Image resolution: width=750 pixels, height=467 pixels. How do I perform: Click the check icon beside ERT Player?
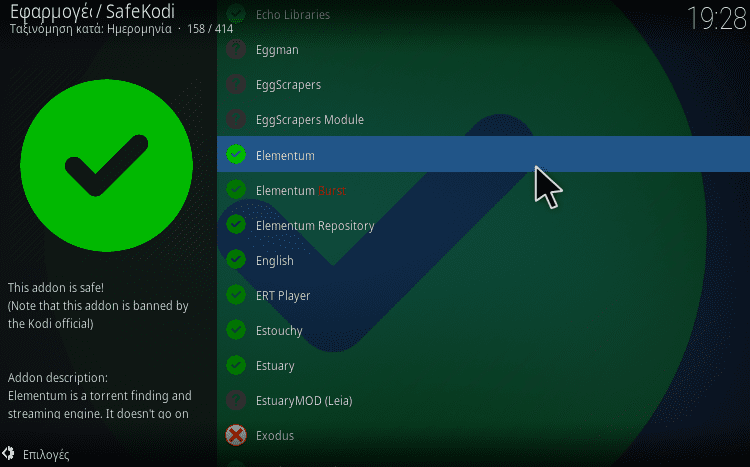[x=236, y=295]
